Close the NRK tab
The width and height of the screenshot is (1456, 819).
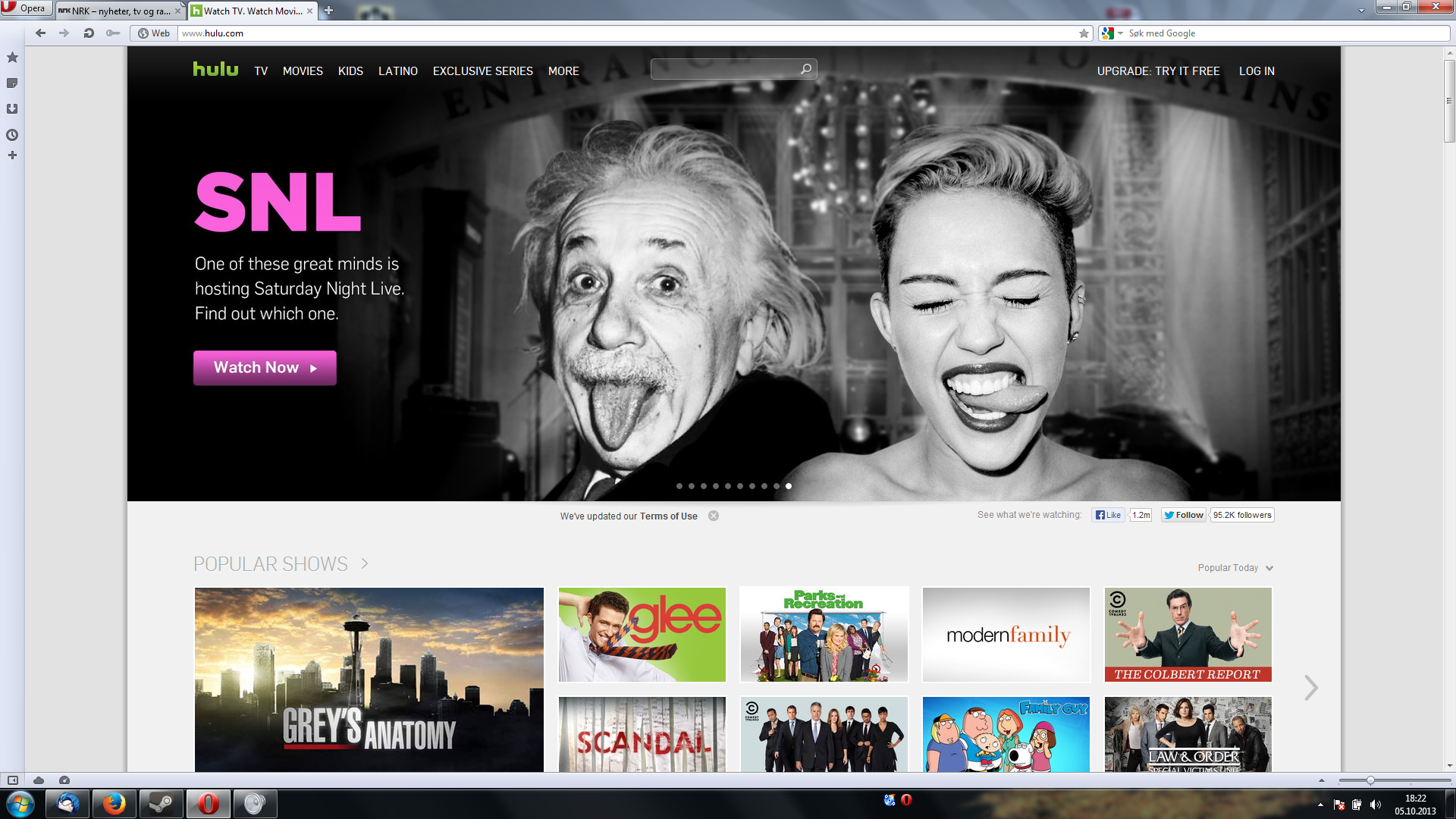click(x=178, y=11)
